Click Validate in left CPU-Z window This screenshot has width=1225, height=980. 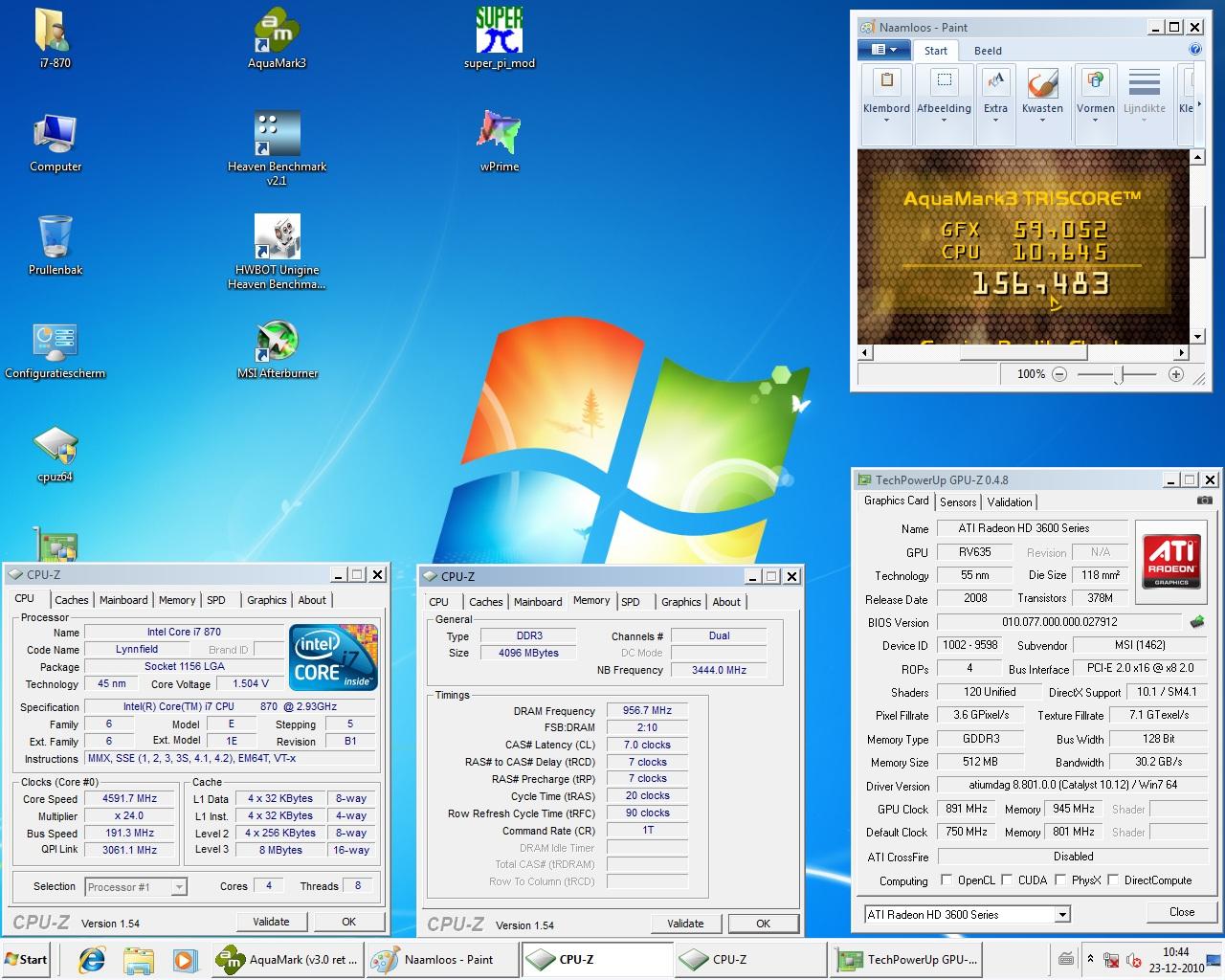(271, 922)
